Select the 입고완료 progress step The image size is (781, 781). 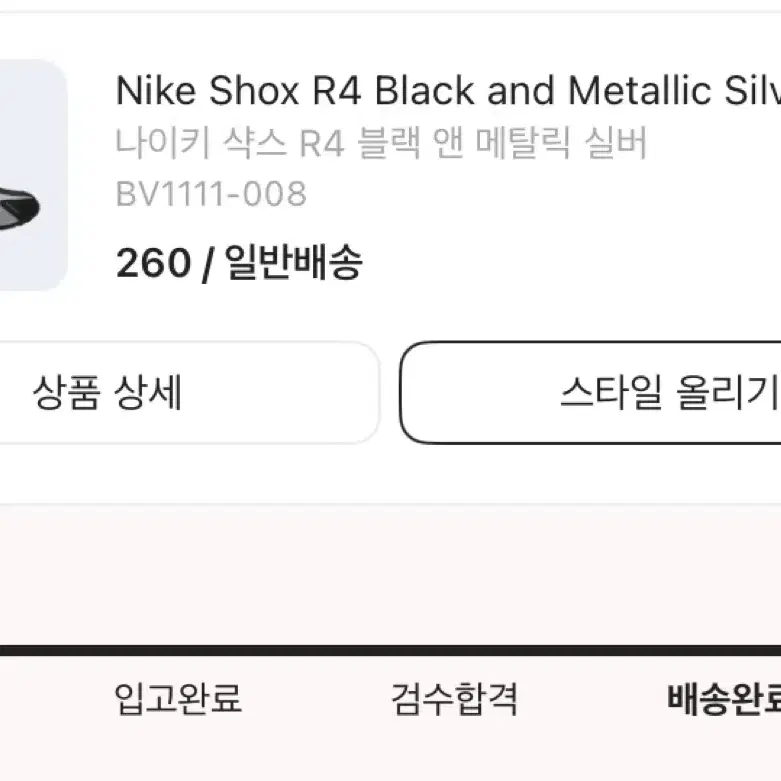(178, 698)
